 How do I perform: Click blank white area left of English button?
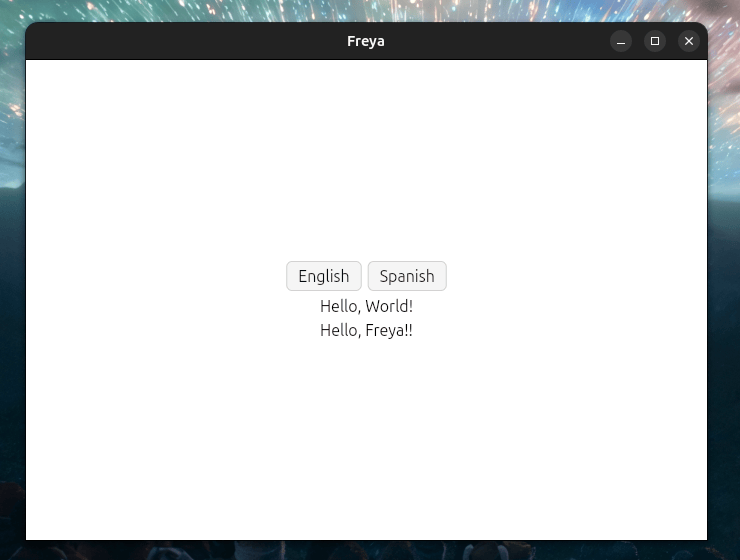[150, 276]
